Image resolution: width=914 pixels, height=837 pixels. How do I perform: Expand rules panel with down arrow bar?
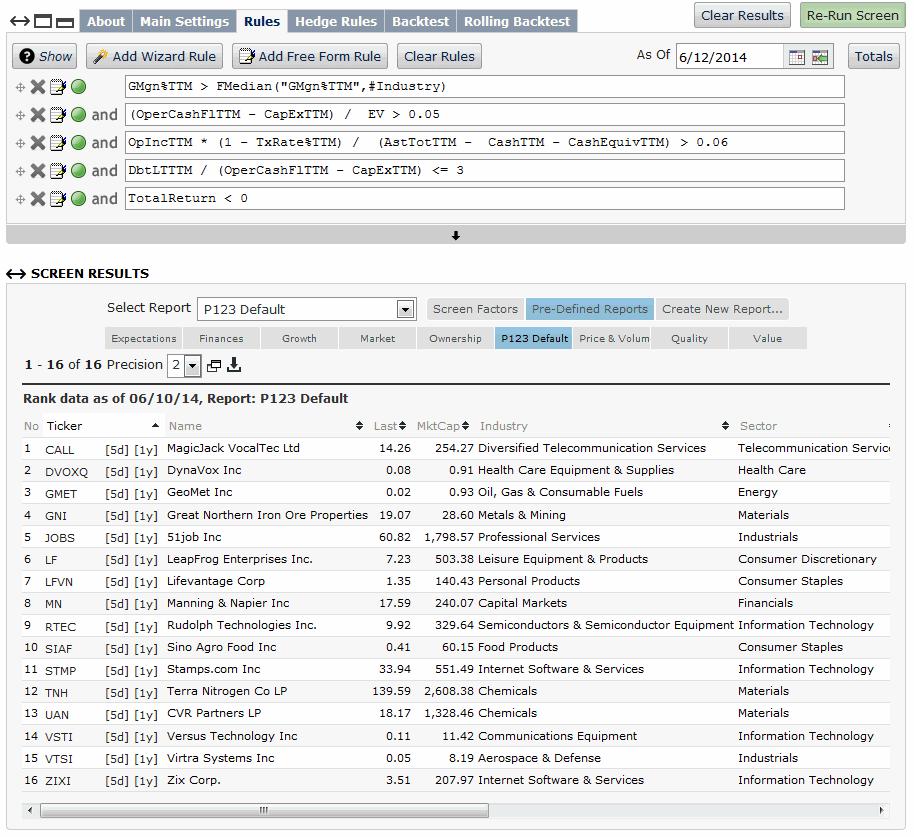coord(455,235)
